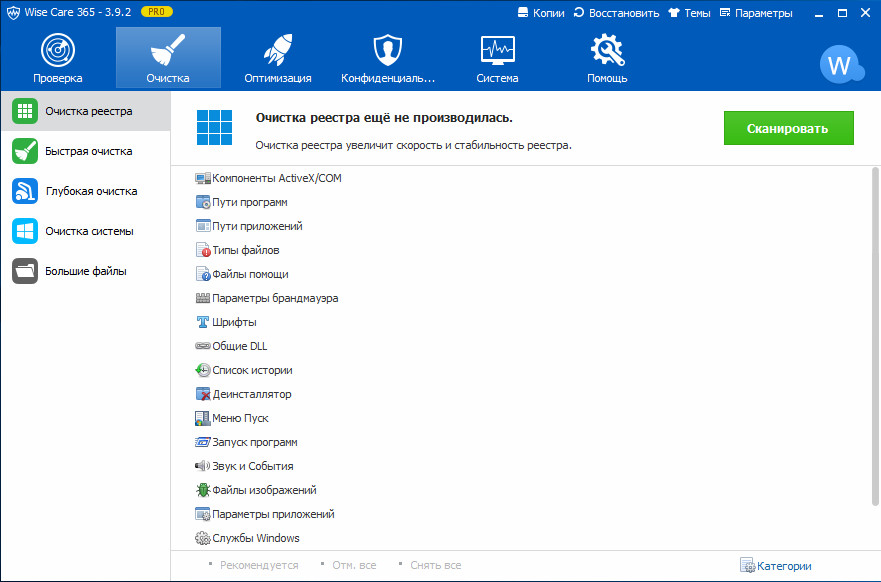Image resolution: width=881 pixels, height=582 pixels.
Task: Open Параметры in title bar
Action: [756, 13]
